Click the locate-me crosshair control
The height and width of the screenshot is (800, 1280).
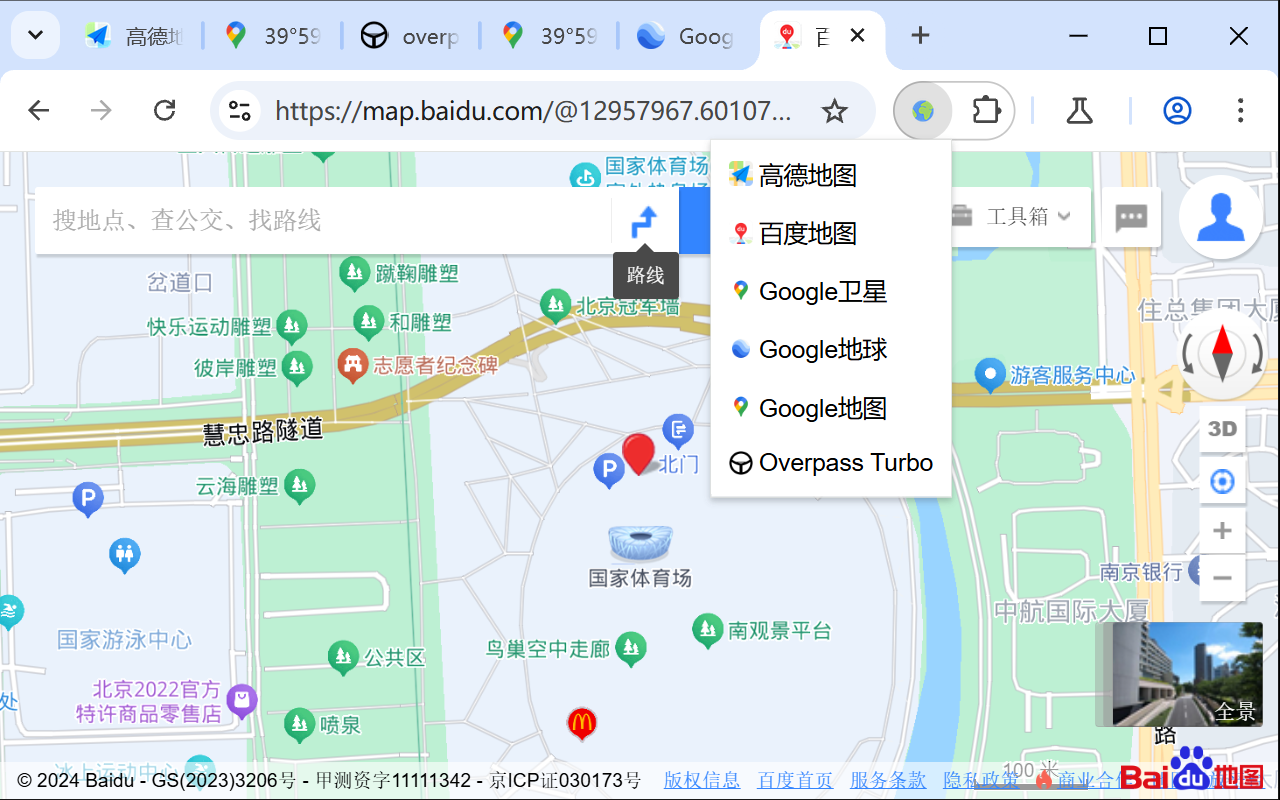1222,481
